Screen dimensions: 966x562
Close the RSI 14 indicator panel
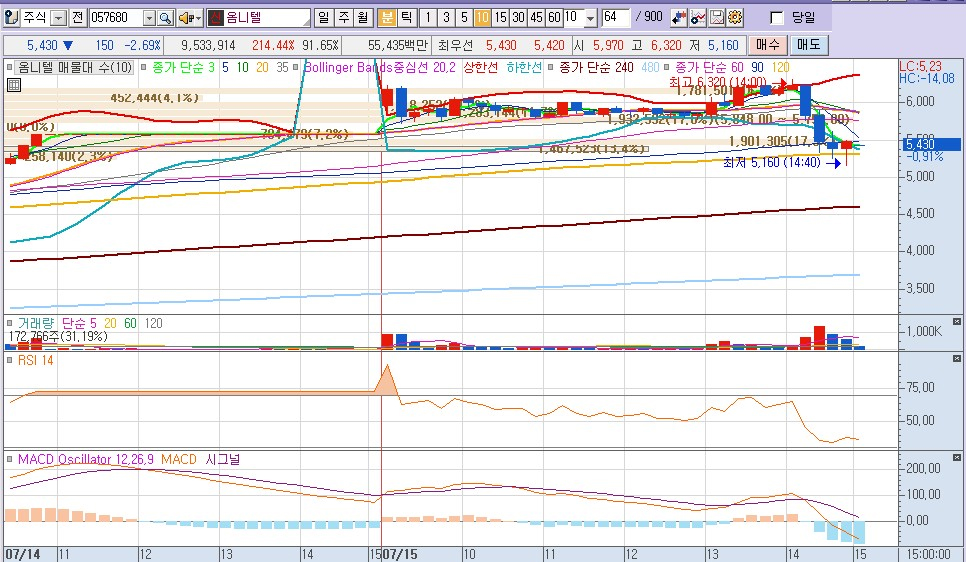point(956,359)
